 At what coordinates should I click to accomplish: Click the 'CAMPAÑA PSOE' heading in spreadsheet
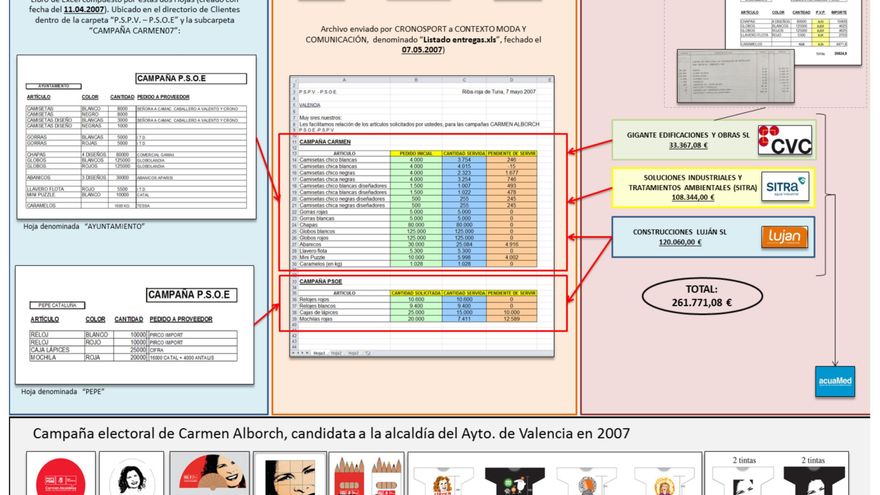tap(320, 282)
